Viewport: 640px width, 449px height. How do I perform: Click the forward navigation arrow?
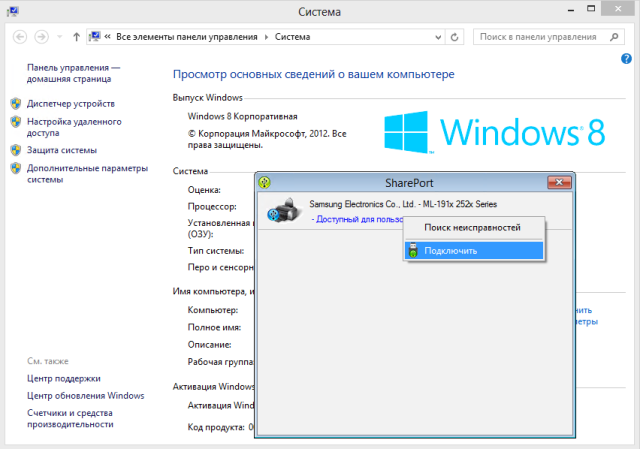coord(42,37)
